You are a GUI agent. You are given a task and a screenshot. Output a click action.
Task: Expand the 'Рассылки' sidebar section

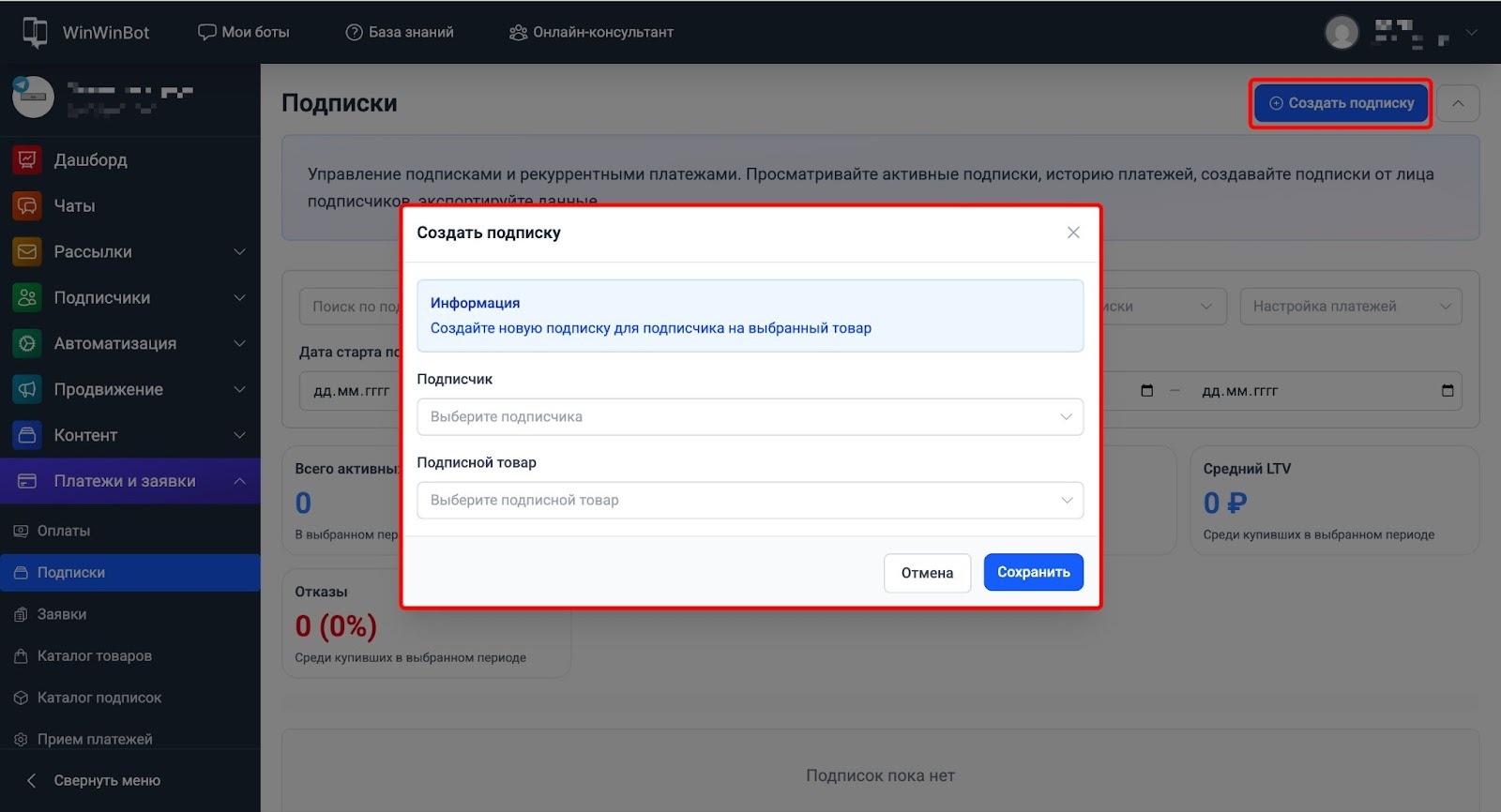239,252
